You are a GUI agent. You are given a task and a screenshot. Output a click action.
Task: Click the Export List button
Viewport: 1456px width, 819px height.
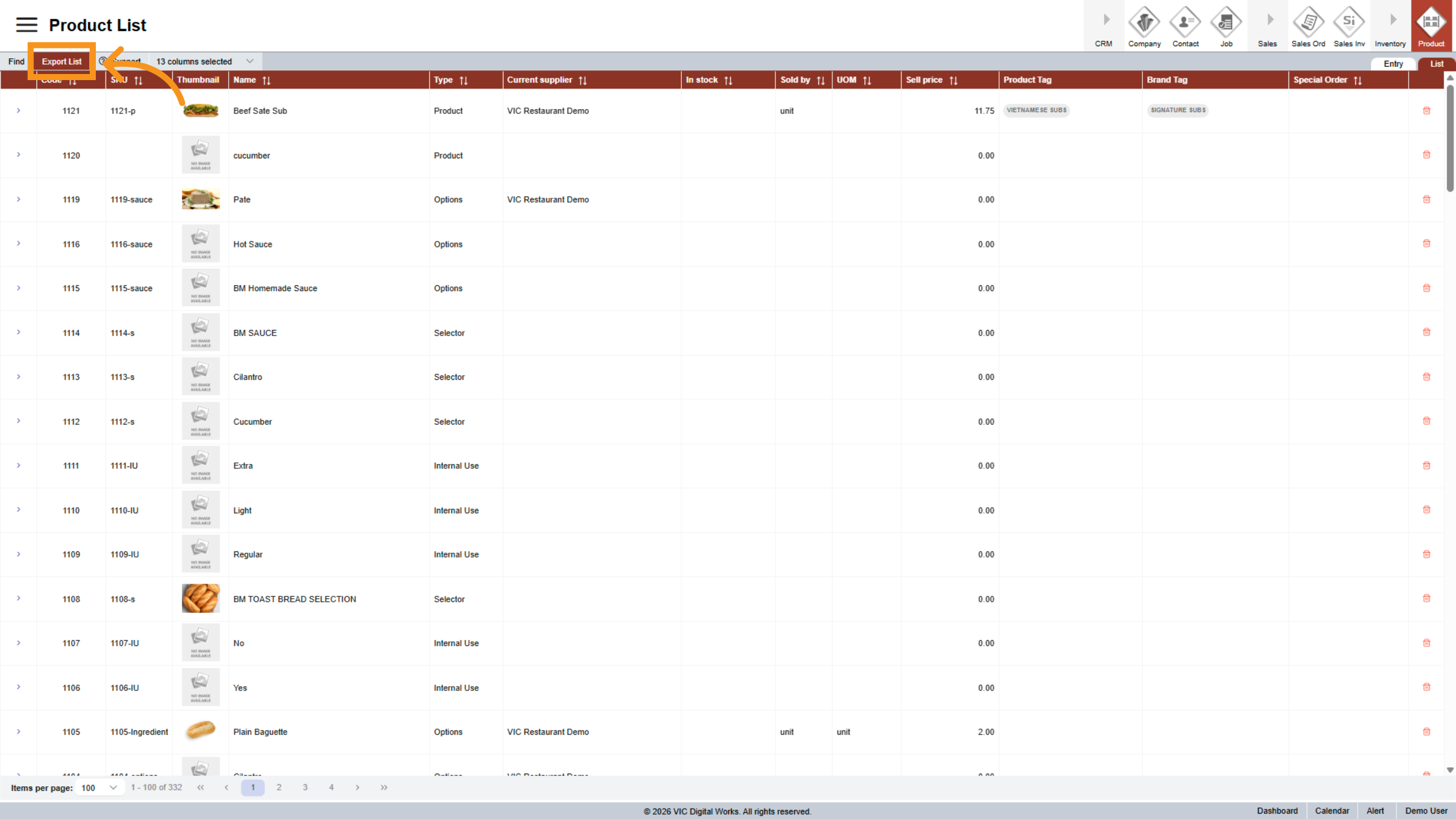click(x=61, y=61)
